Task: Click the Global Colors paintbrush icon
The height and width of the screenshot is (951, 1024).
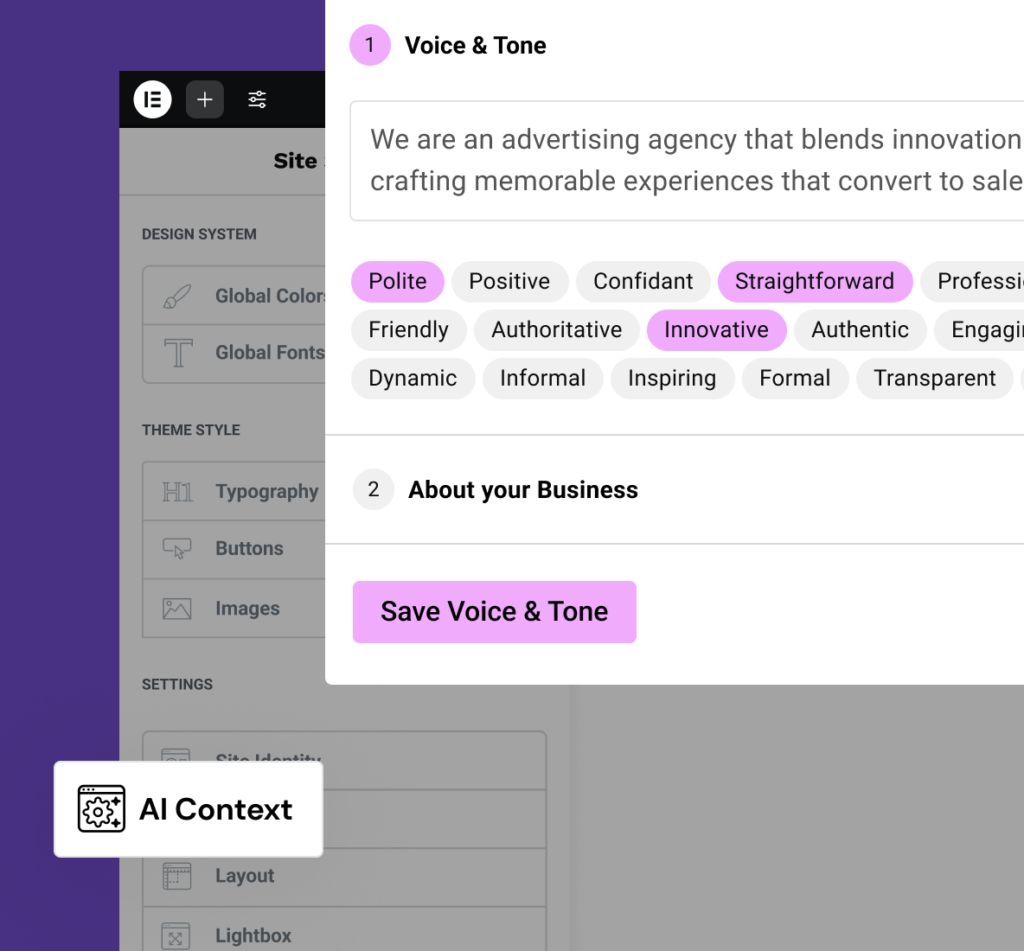Action: [177, 296]
